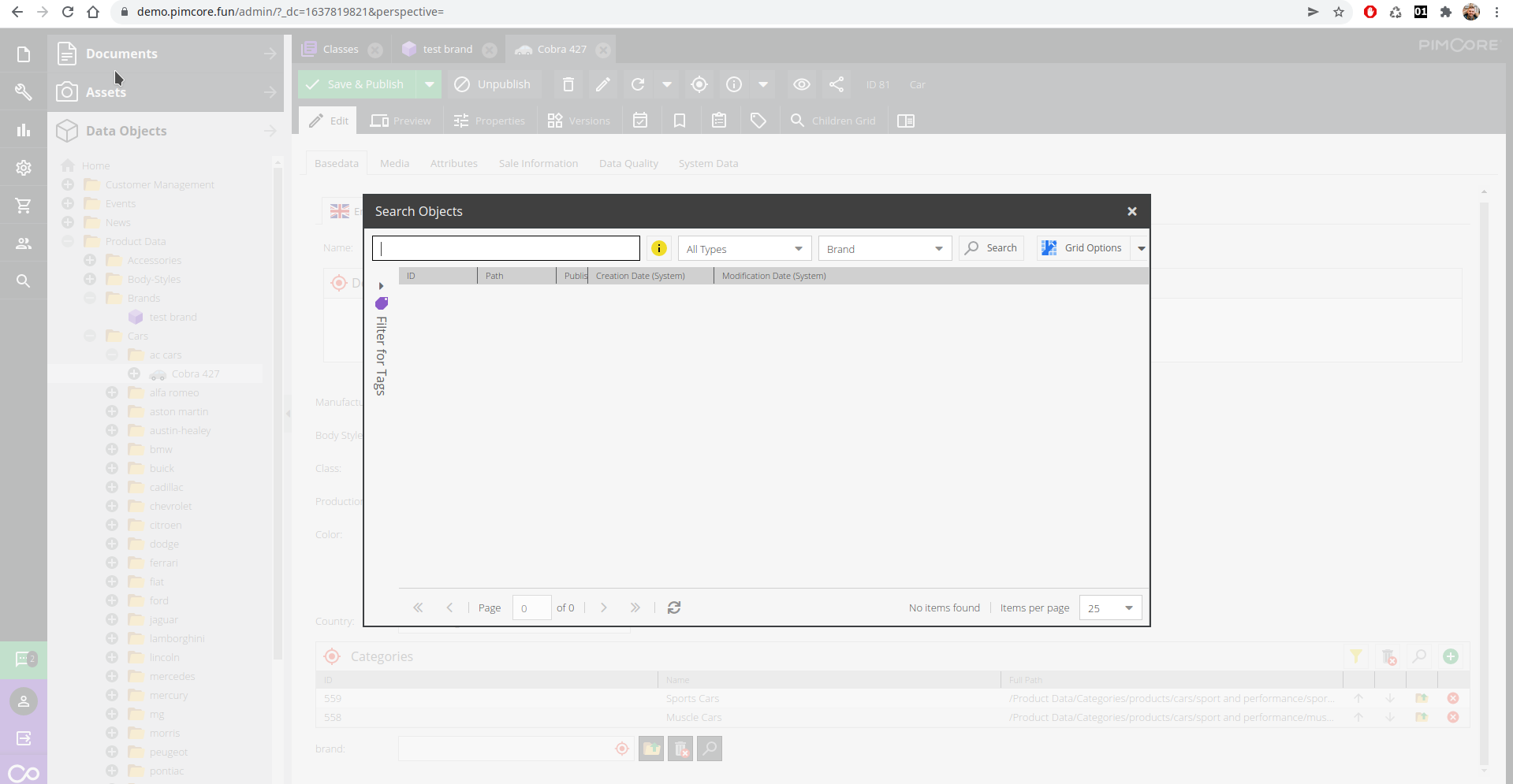Open sharing via the Share icon
The width and height of the screenshot is (1513, 784).
836,84
